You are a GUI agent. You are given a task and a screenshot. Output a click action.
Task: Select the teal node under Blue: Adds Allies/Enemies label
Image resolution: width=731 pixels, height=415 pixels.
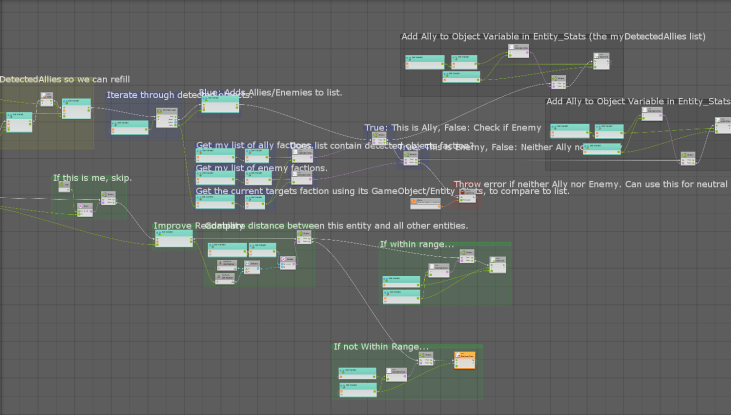tap(220, 104)
